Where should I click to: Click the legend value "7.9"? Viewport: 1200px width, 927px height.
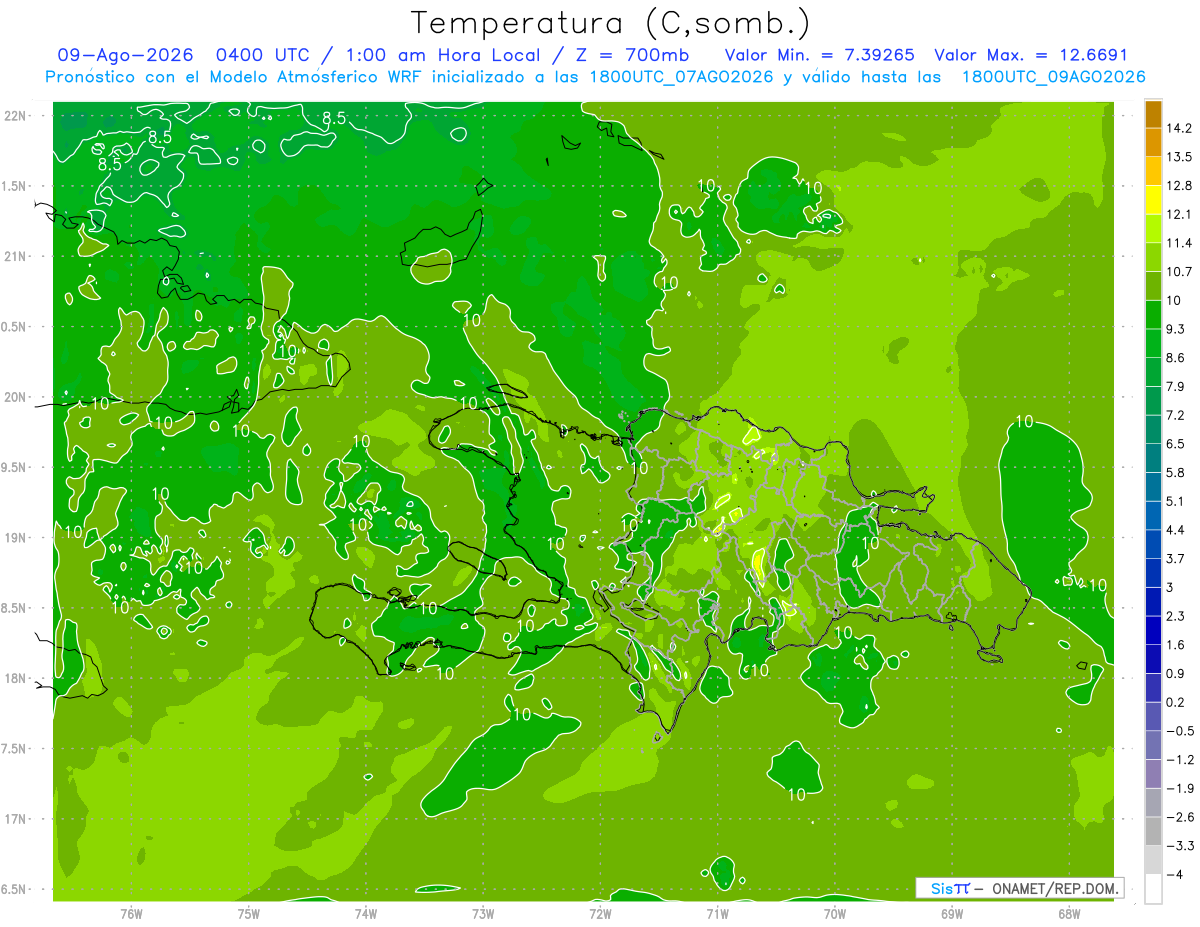click(x=1177, y=386)
